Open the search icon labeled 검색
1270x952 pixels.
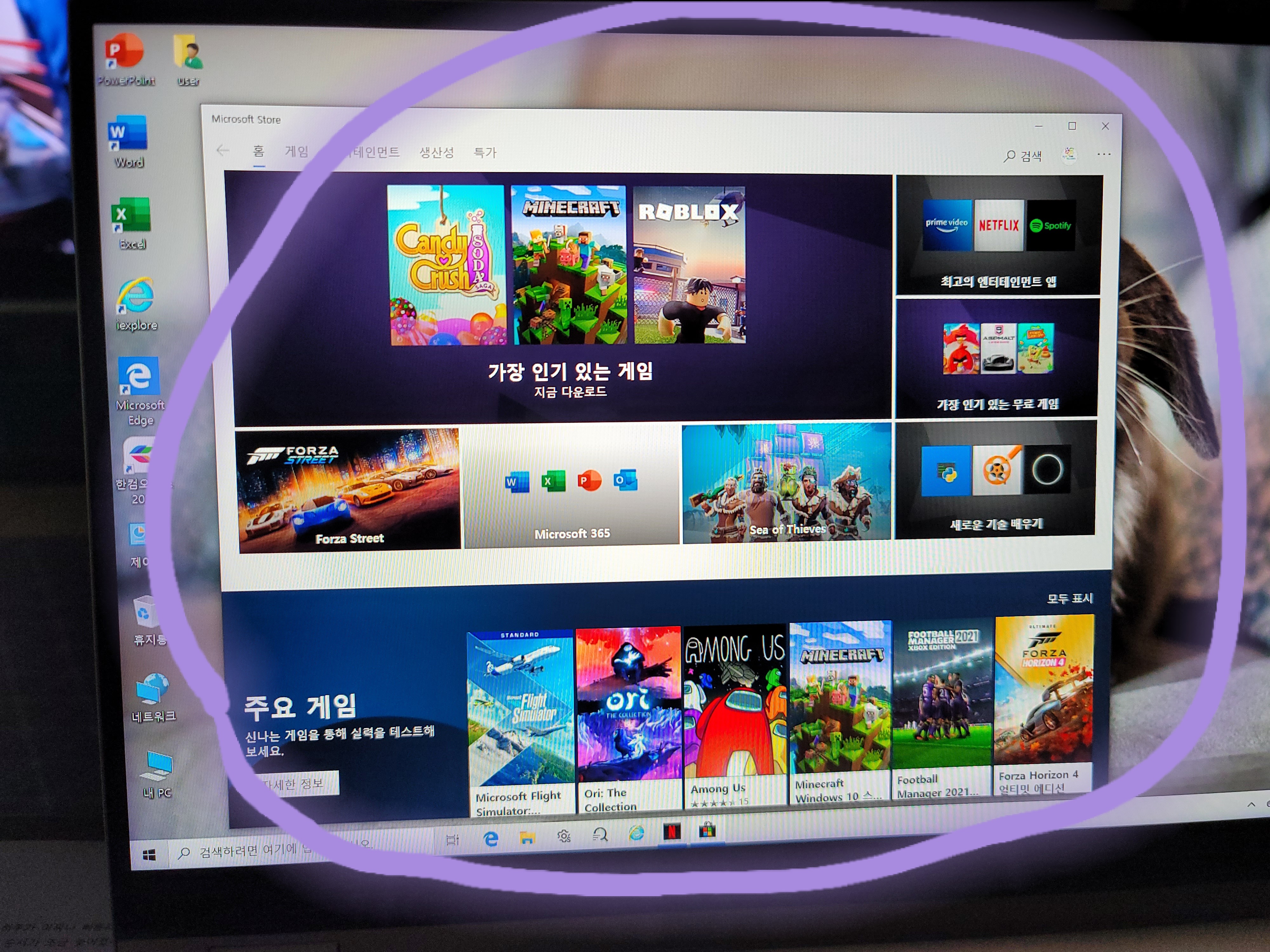pyautogui.click(x=1023, y=156)
